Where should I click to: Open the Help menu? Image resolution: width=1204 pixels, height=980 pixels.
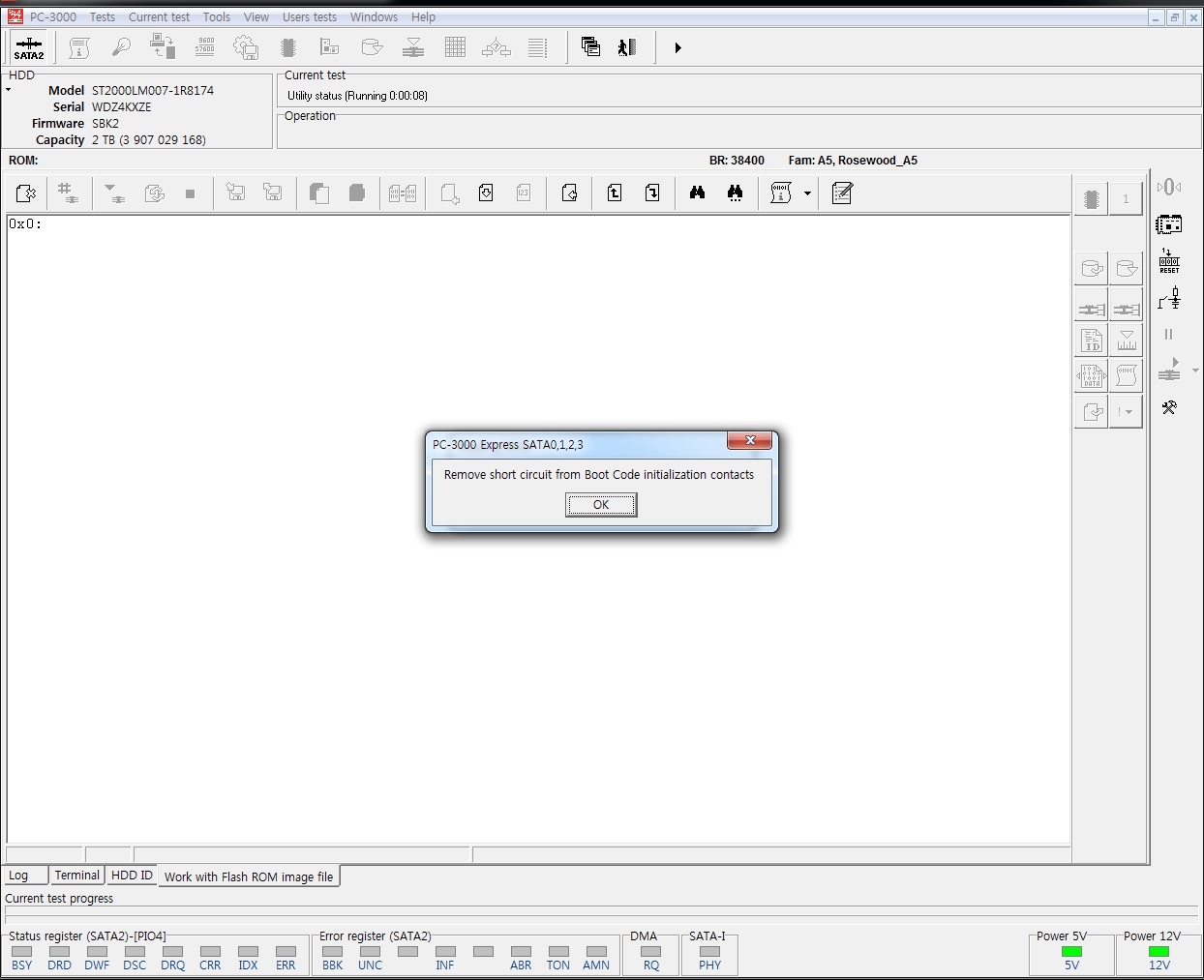423,16
